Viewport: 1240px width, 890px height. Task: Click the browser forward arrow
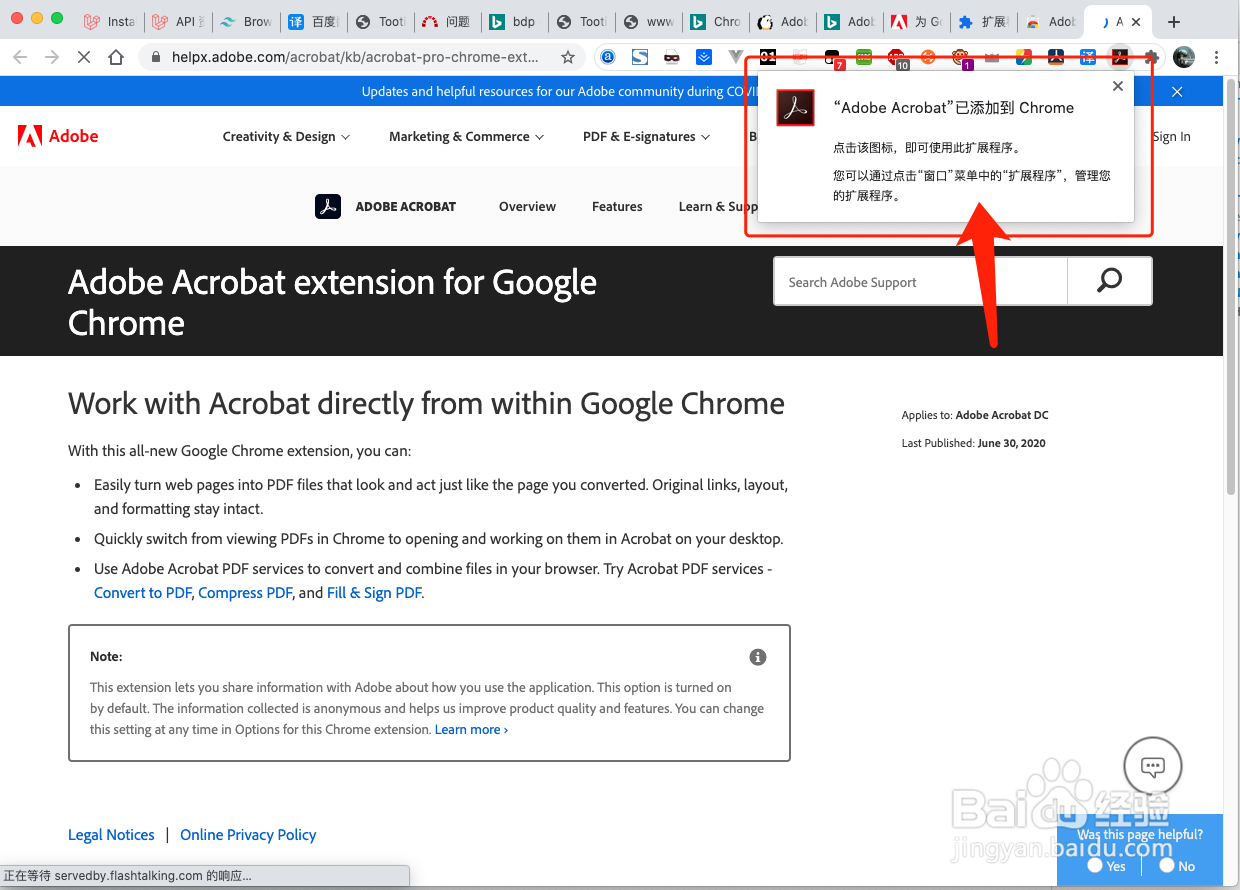52,57
